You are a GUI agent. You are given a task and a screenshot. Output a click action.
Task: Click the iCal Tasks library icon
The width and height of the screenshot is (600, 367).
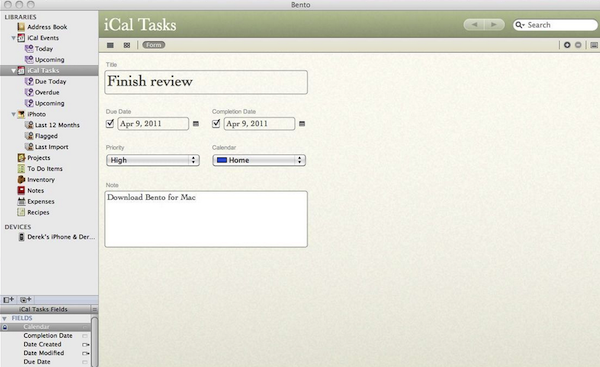21,70
